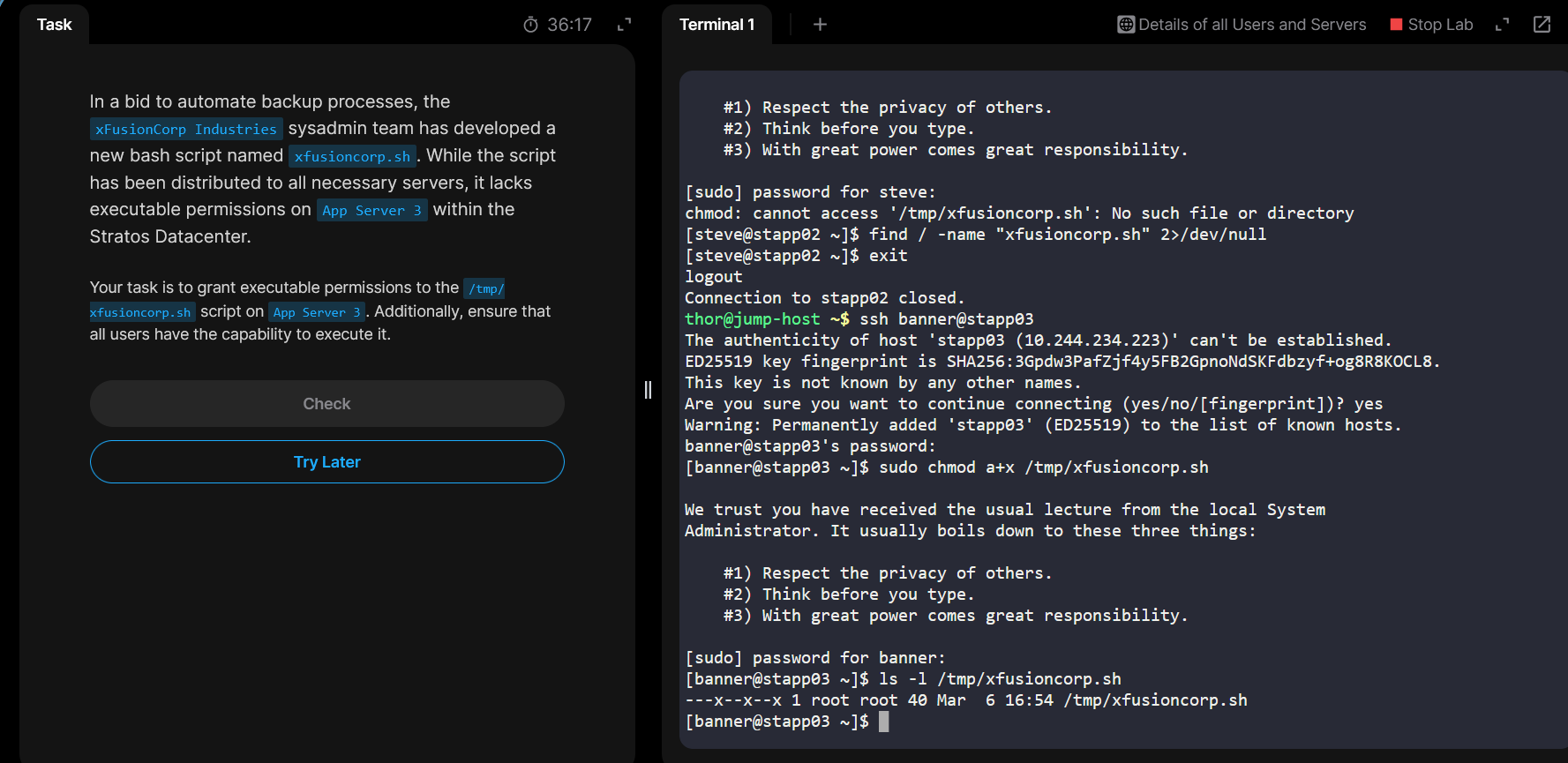Click the 36:17 remaining time display
Viewport: 1568px width, 763px height.
[569, 25]
